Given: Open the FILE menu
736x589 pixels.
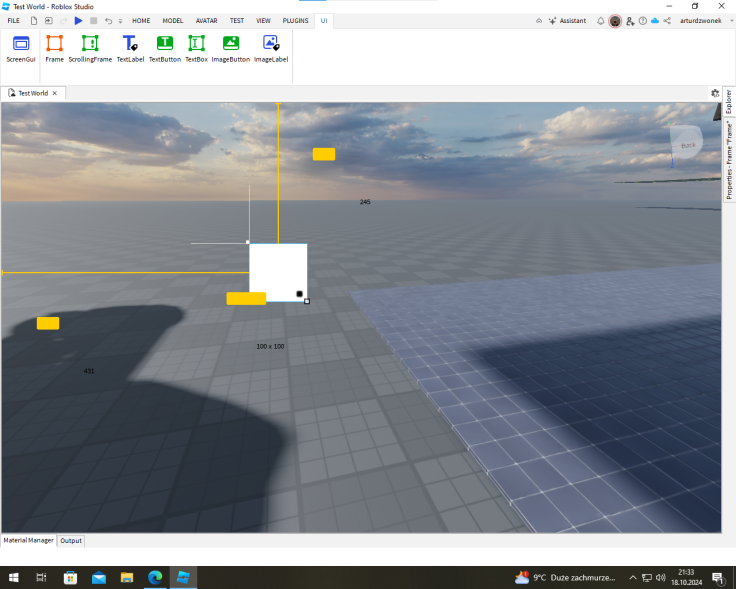Looking at the screenshot, I should click(x=14, y=21).
